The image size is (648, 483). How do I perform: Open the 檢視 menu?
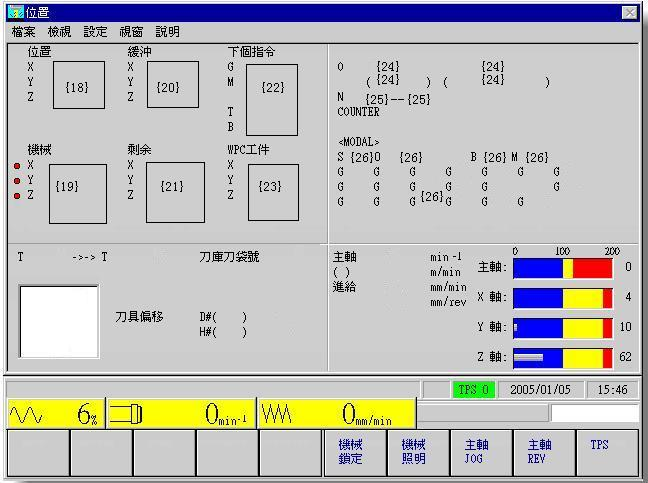[60, 32]
